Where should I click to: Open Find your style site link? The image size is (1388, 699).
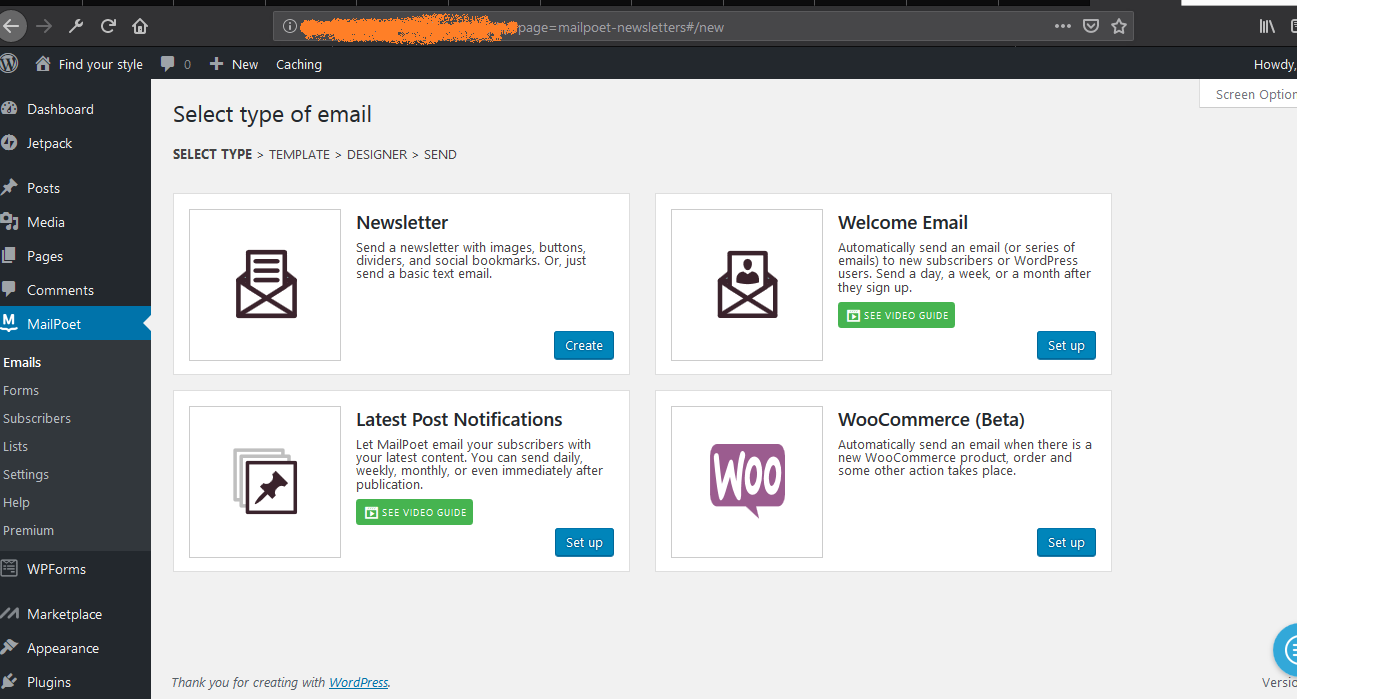(89, 64)
